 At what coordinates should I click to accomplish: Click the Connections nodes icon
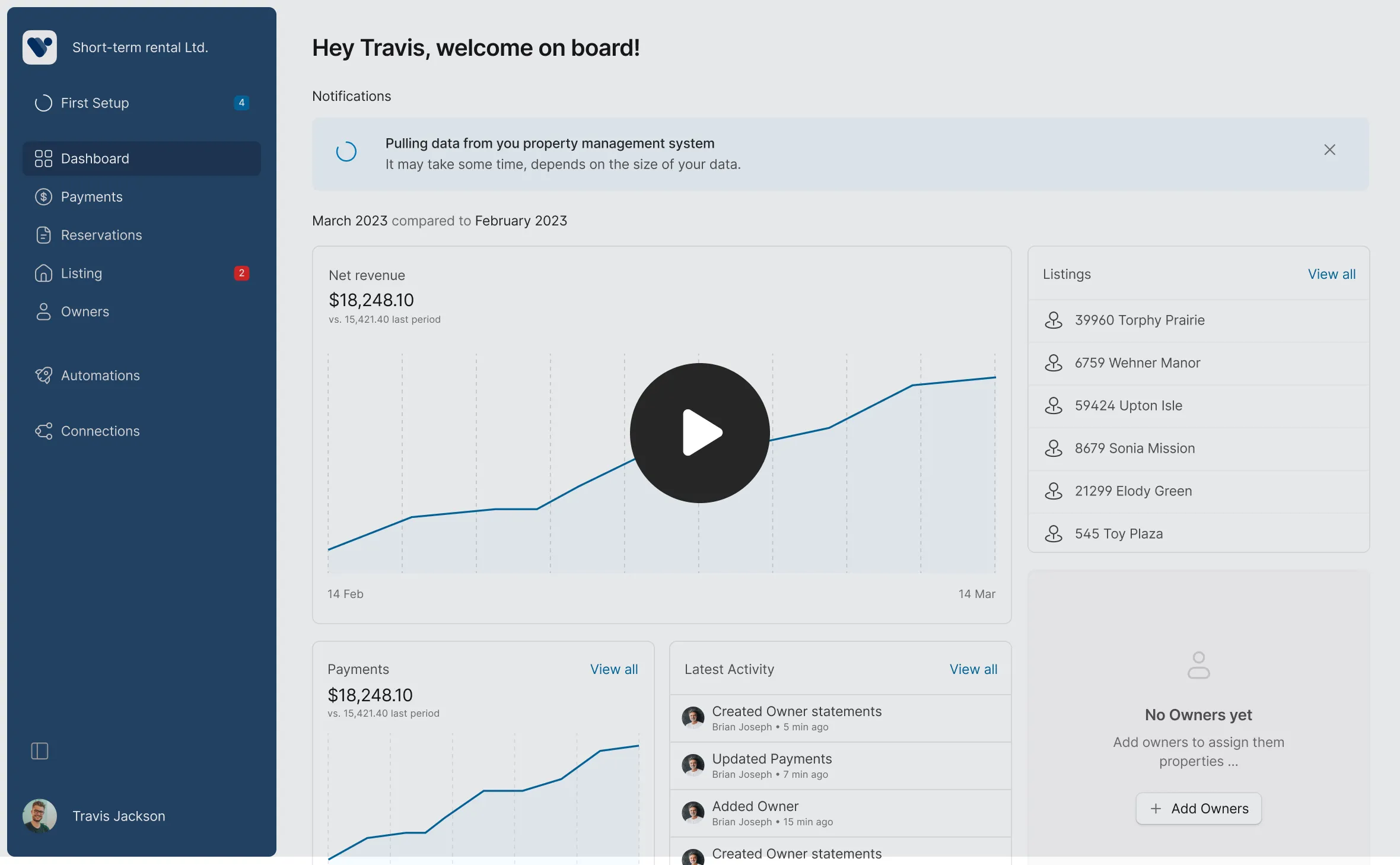[43, 431]
